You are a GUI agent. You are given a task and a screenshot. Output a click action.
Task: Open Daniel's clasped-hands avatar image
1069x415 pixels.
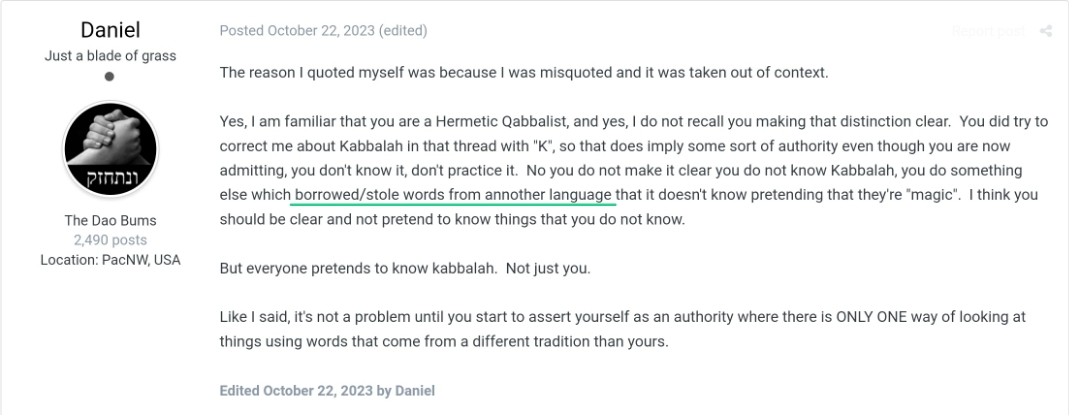click(x=110, y=150)
